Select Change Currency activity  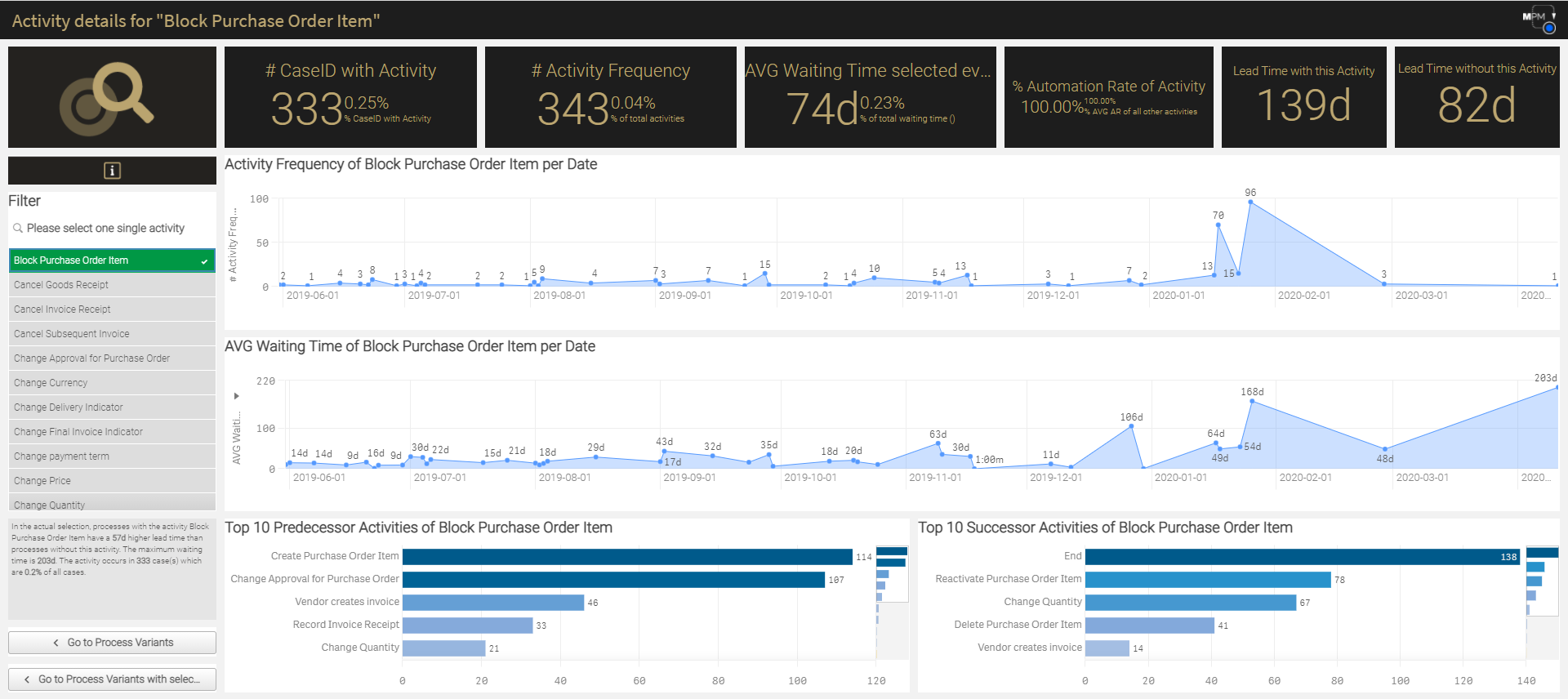(112, 383)
